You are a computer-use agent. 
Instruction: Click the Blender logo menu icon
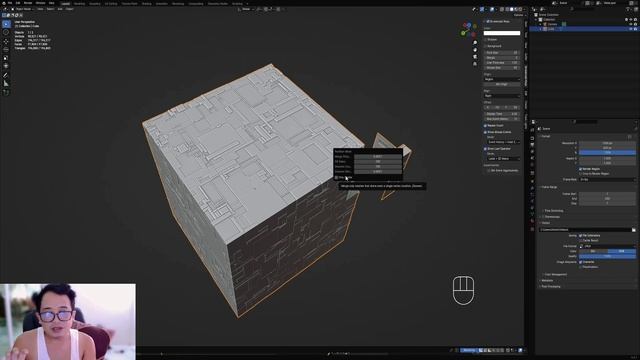[4, 3]
